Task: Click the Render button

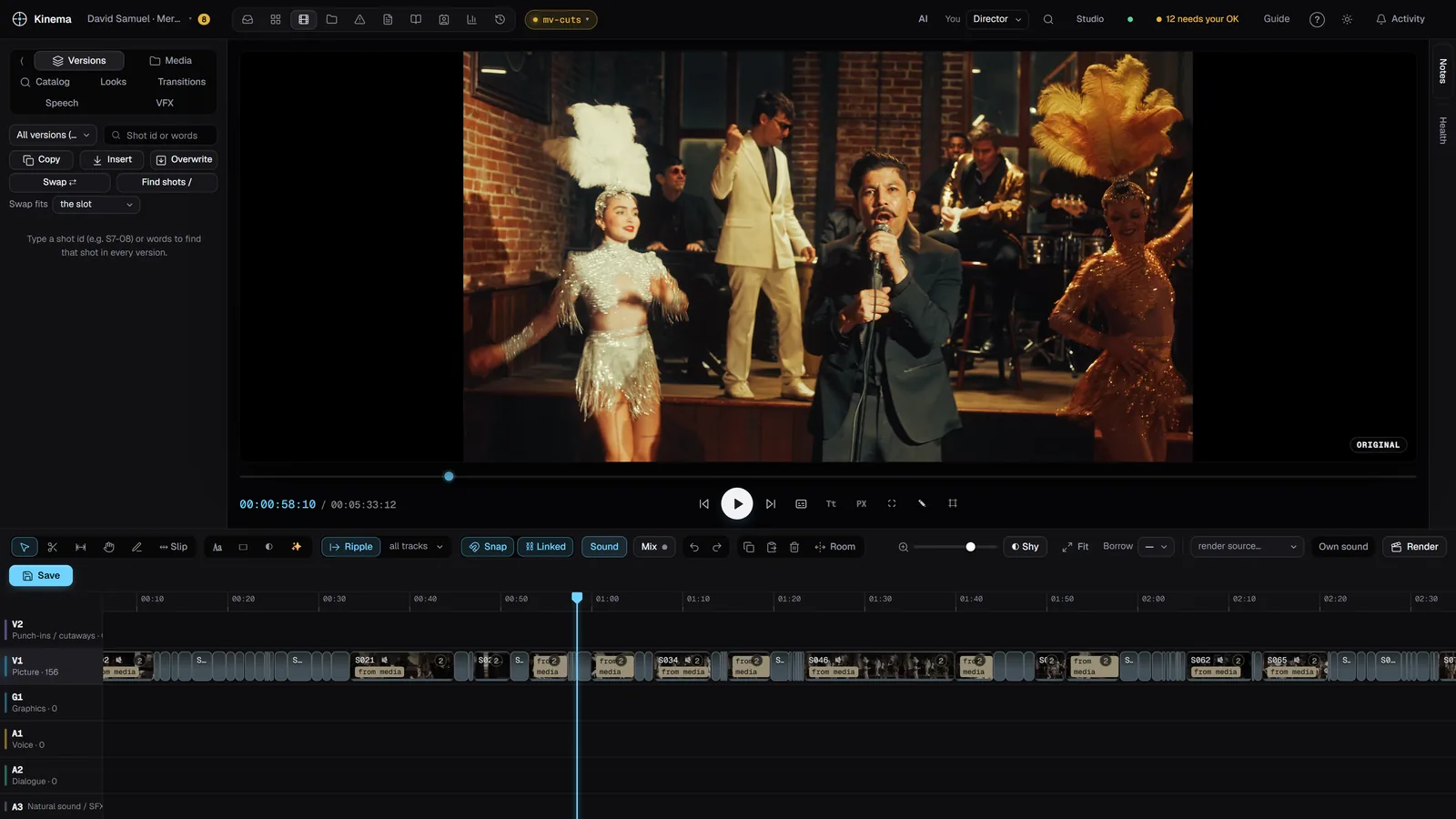Action: click(x=1415, y=547)
